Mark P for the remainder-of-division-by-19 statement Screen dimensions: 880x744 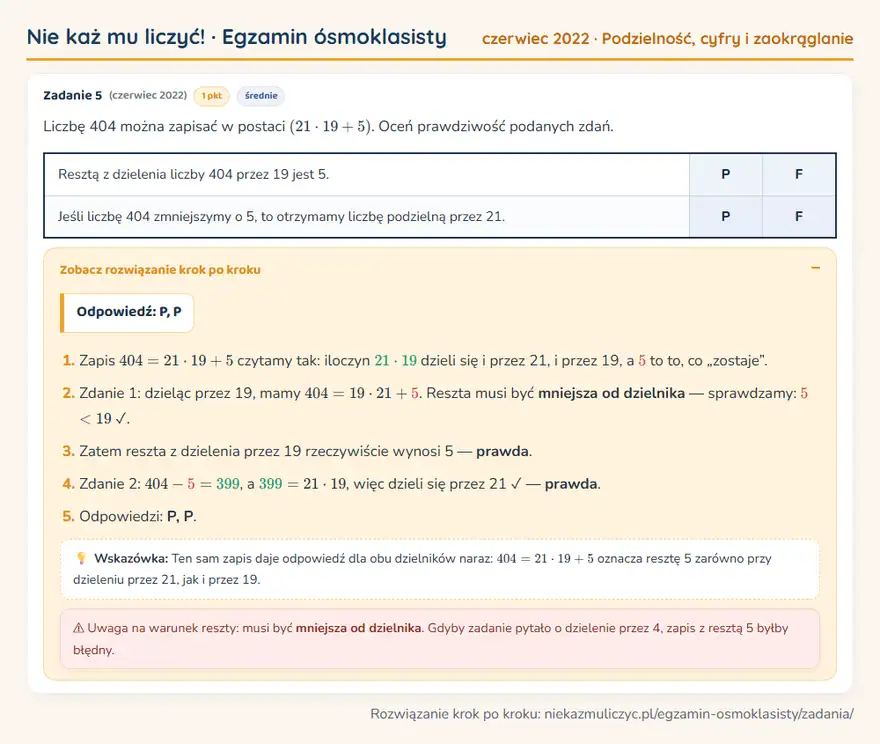click(726, 174)
